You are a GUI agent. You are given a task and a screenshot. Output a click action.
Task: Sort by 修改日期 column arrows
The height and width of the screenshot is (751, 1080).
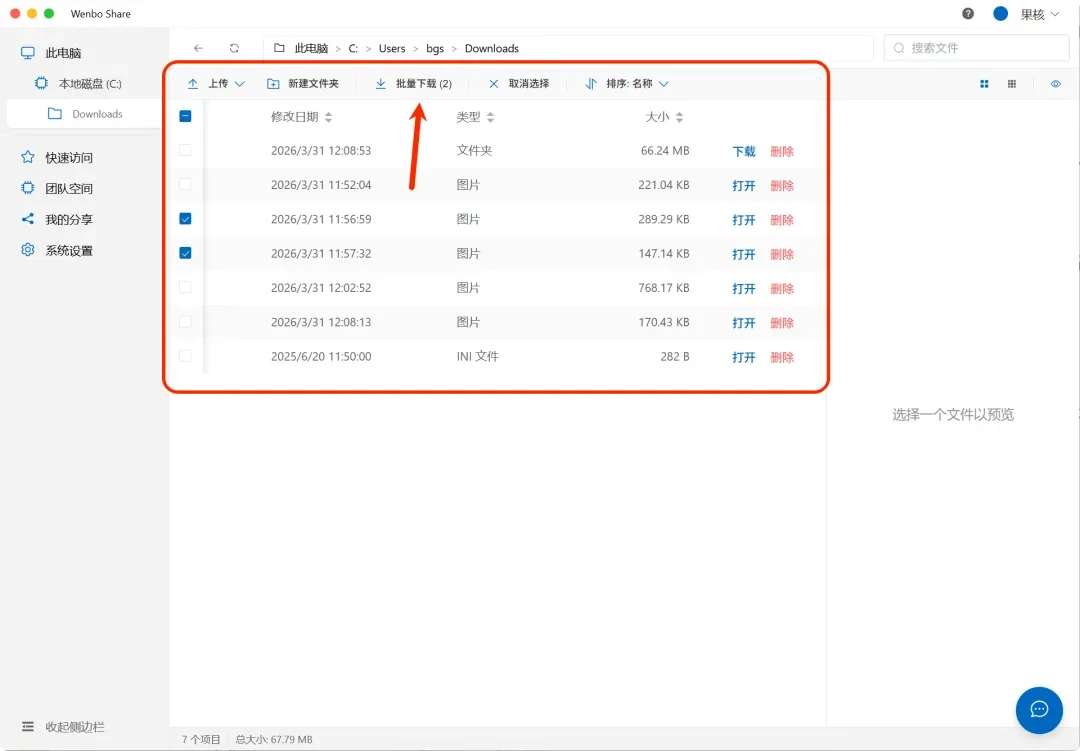pyautogui.click(x=329, y=117)
